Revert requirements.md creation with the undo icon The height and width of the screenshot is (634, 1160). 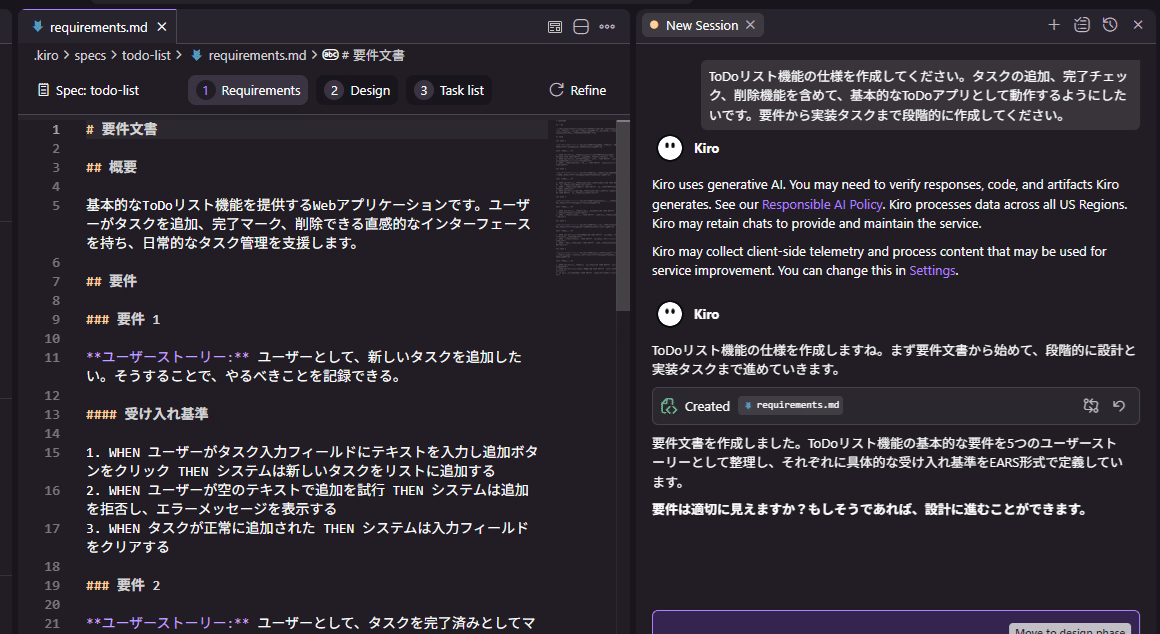tap(1120, 405)
